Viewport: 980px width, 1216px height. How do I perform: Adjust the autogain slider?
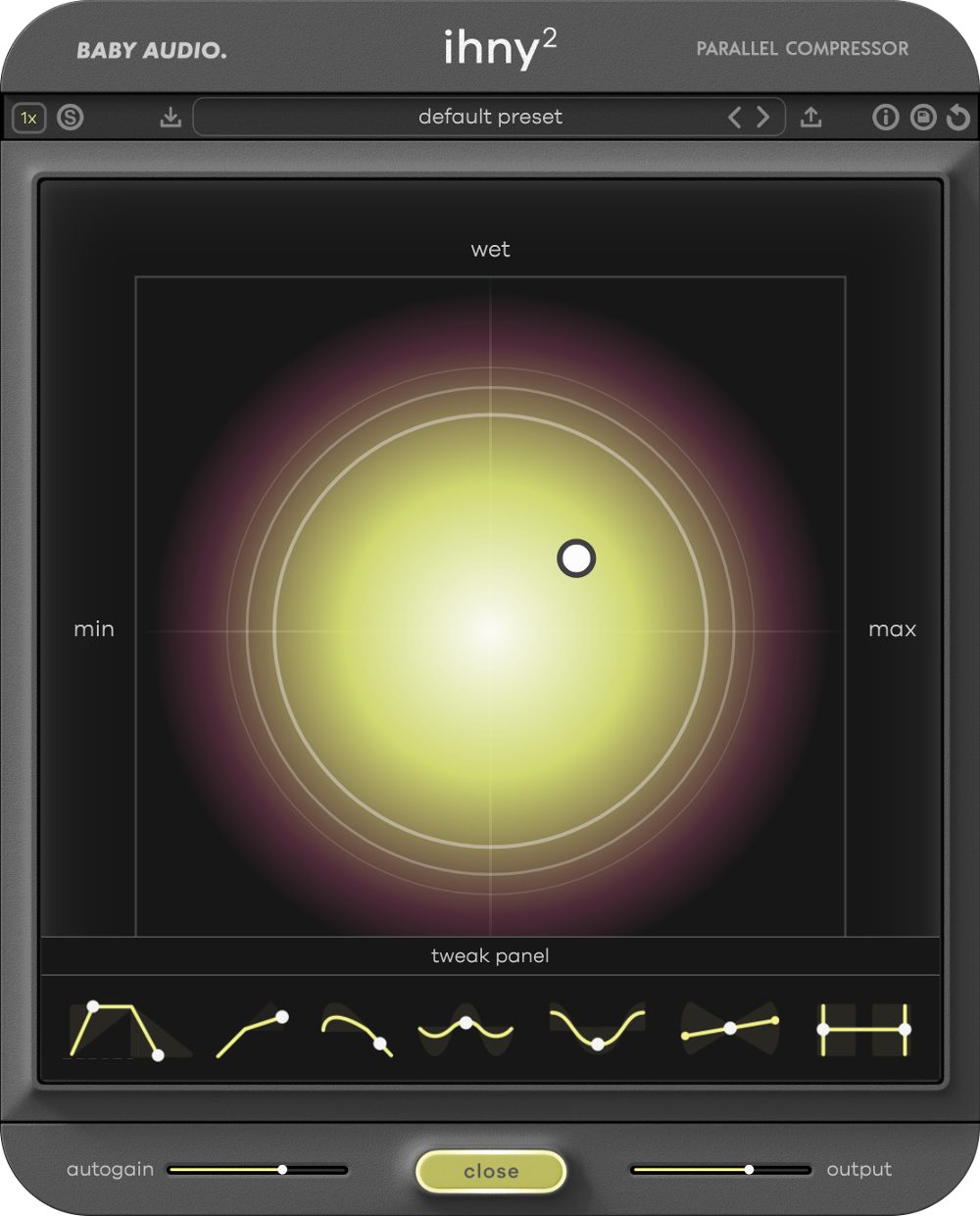[x=284, y=1170]
